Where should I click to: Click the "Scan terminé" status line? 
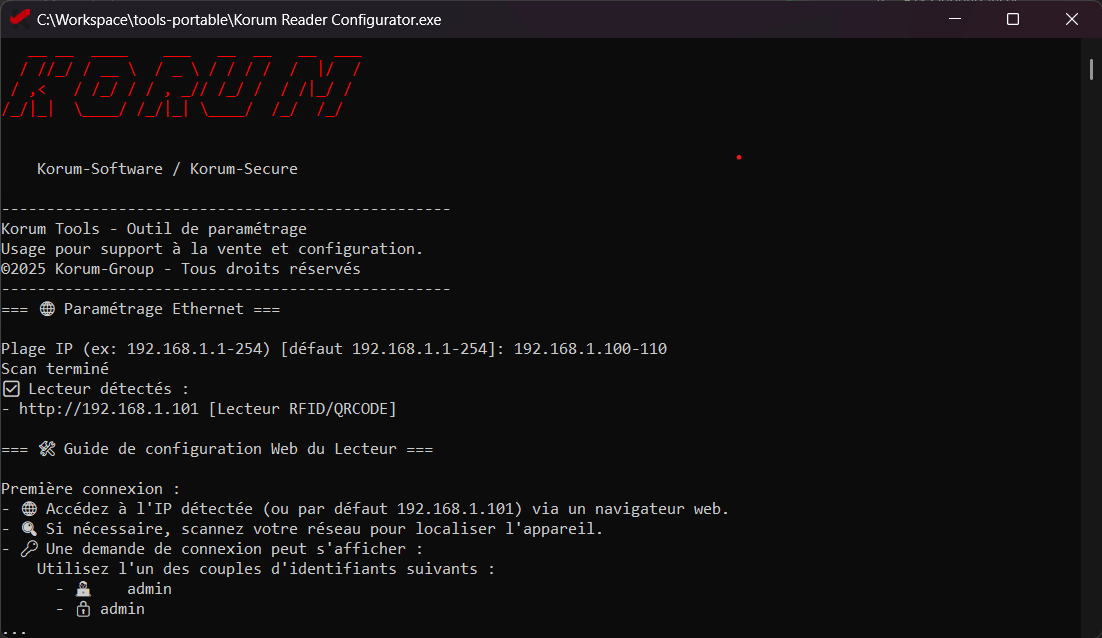(x=55, y=369)
